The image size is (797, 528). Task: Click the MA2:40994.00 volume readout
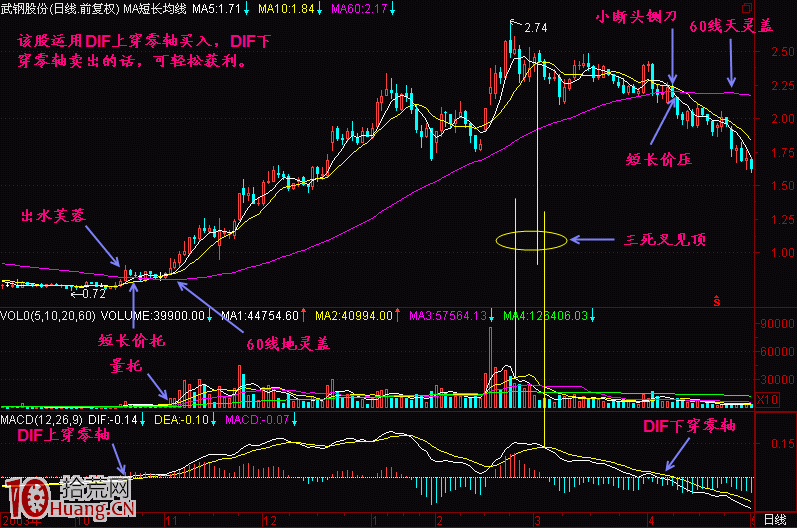point(354,316)
